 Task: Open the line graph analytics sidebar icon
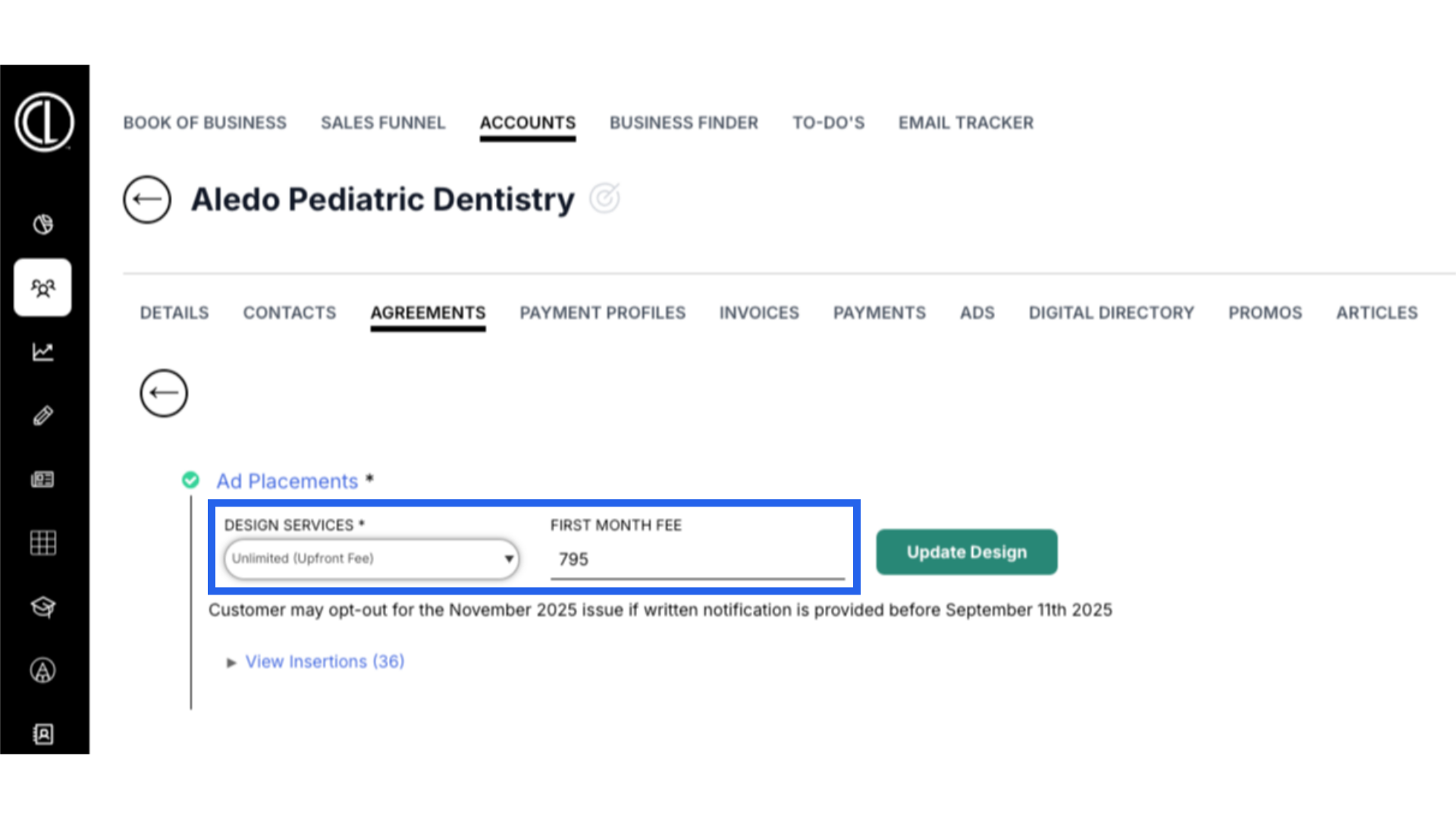coord(43,352)
